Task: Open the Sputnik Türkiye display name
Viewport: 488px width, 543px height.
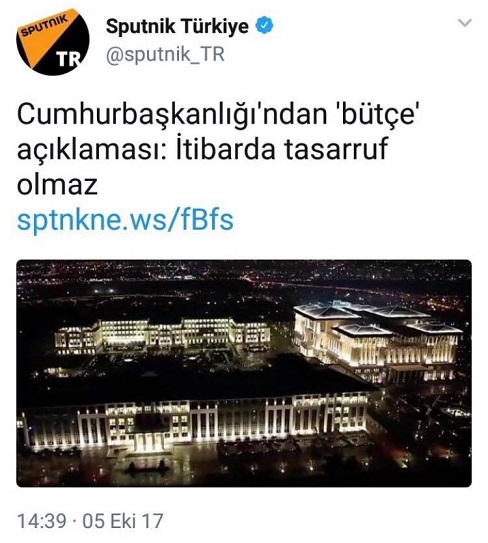Action: (177, 26)
